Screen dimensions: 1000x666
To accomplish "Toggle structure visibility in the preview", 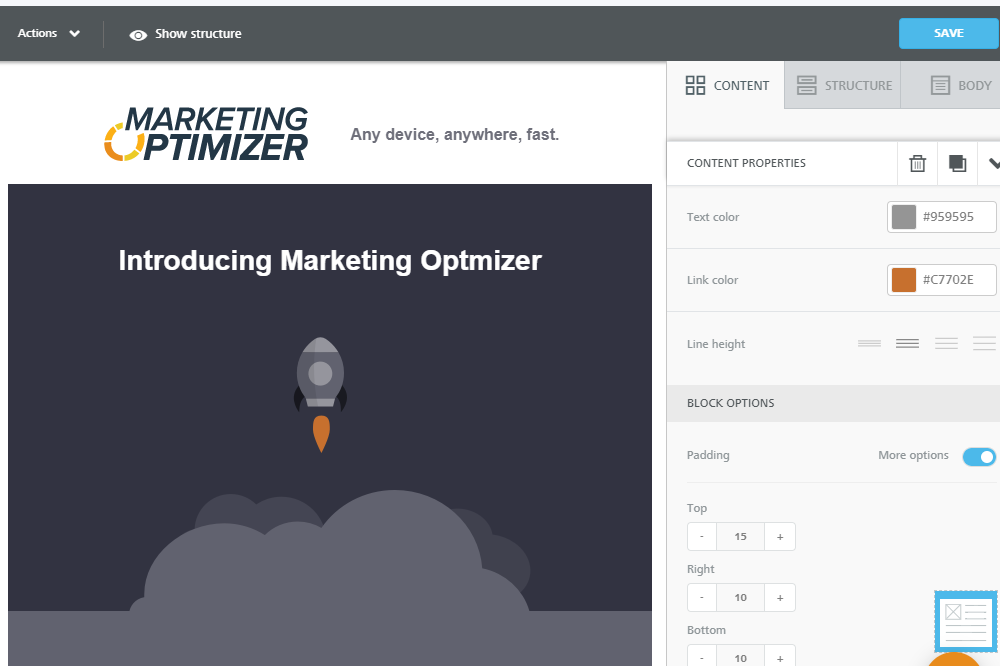I will (x=185, y=33).
